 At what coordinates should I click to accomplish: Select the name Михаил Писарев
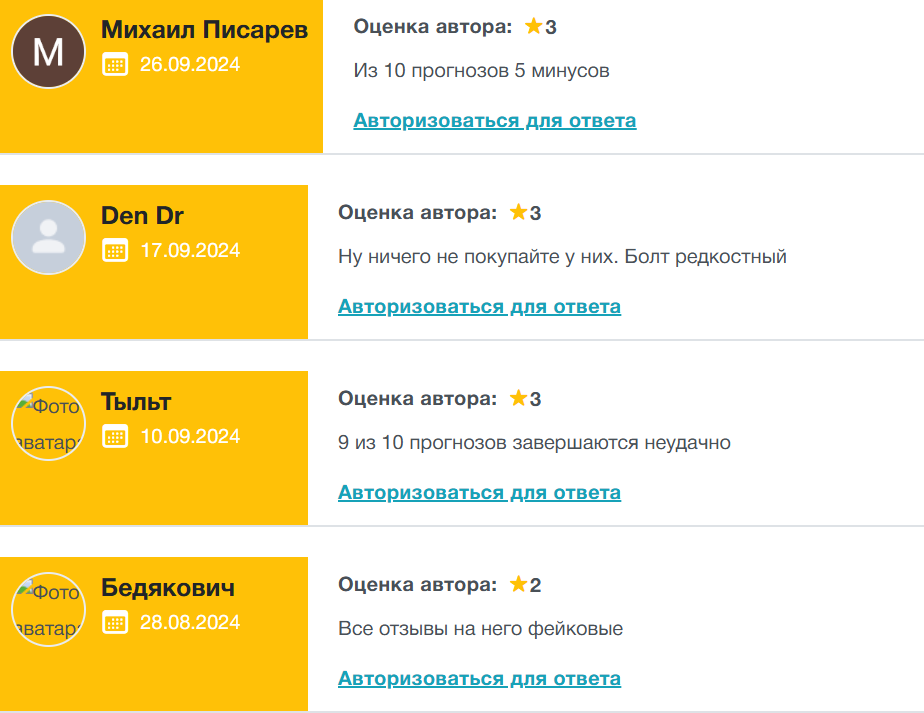[x=204, y=31]
